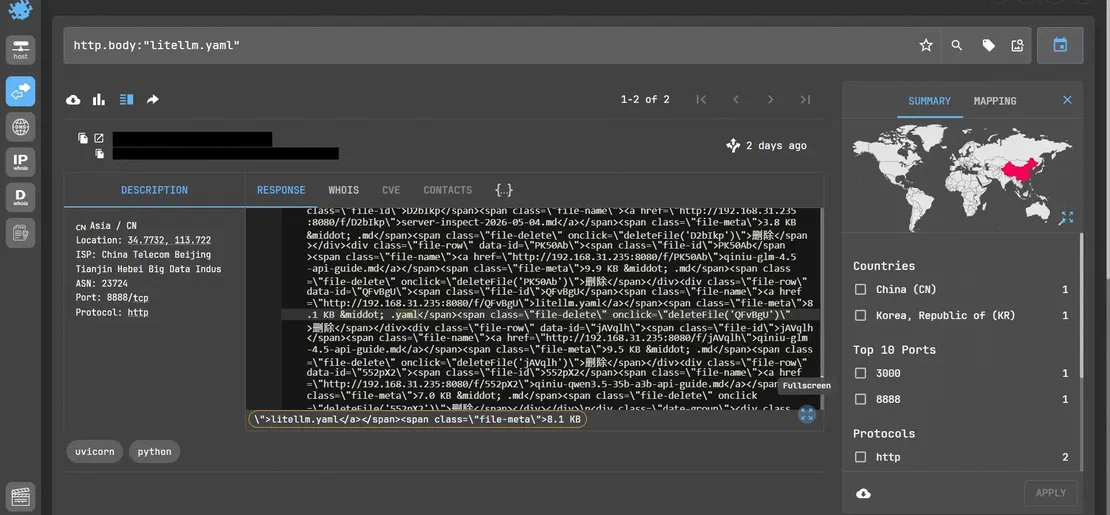The image size is (1110, 515).
Task: Open the clapperboard icon at sidebar bottom
Action: coord(21,497)
